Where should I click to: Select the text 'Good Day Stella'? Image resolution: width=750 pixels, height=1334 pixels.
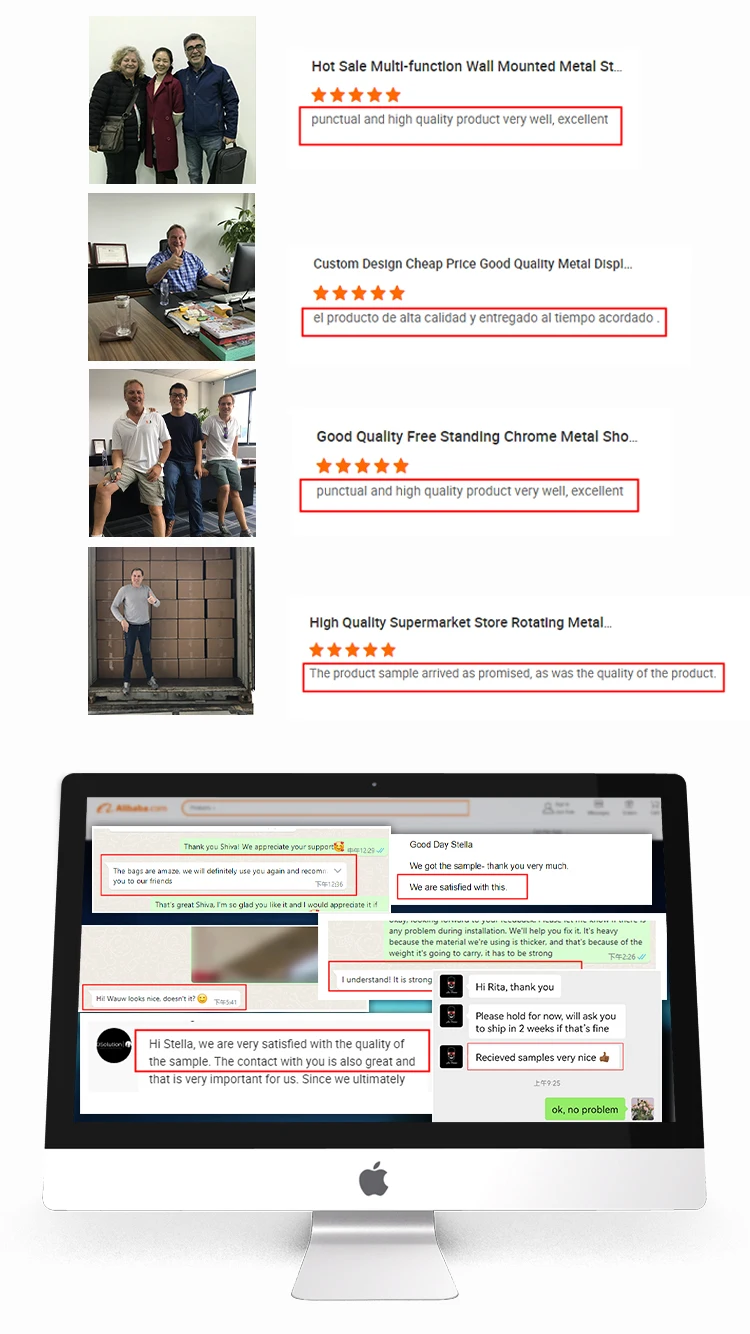point(441,845)
